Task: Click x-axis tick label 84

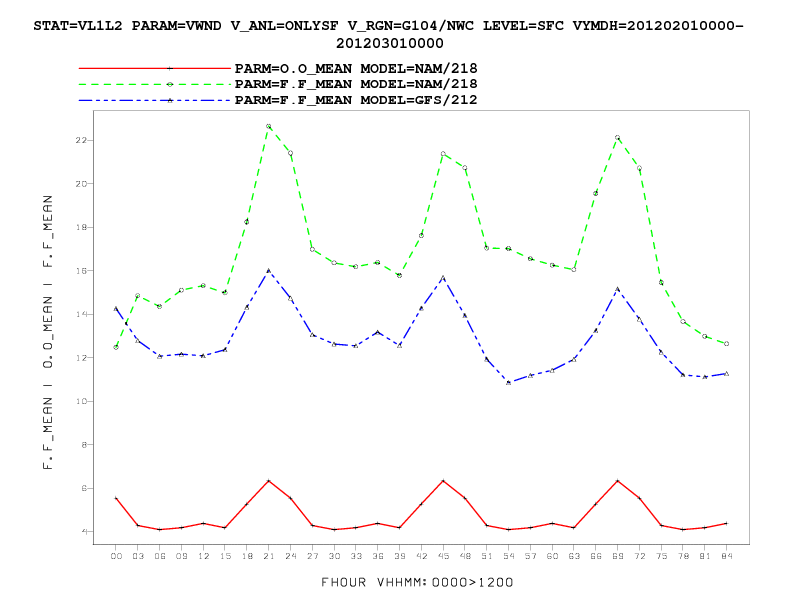Action: tap(727, 556)
